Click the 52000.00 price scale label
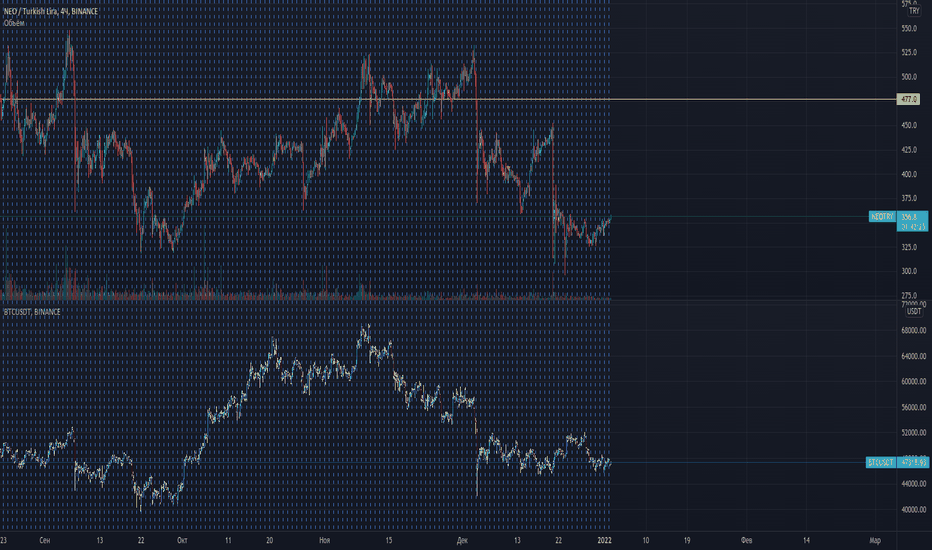 (x=914, y=433)
